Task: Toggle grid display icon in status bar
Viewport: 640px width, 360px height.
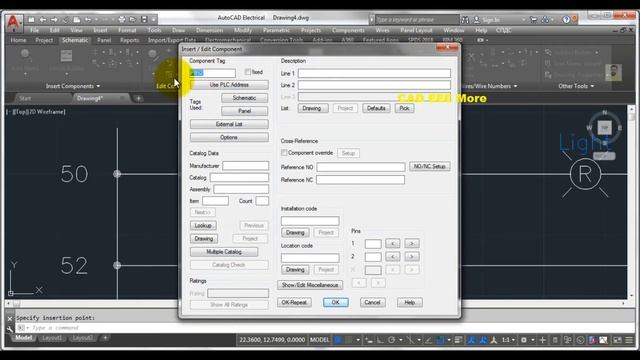Action: pyautogui.click(x=338, y=340)
